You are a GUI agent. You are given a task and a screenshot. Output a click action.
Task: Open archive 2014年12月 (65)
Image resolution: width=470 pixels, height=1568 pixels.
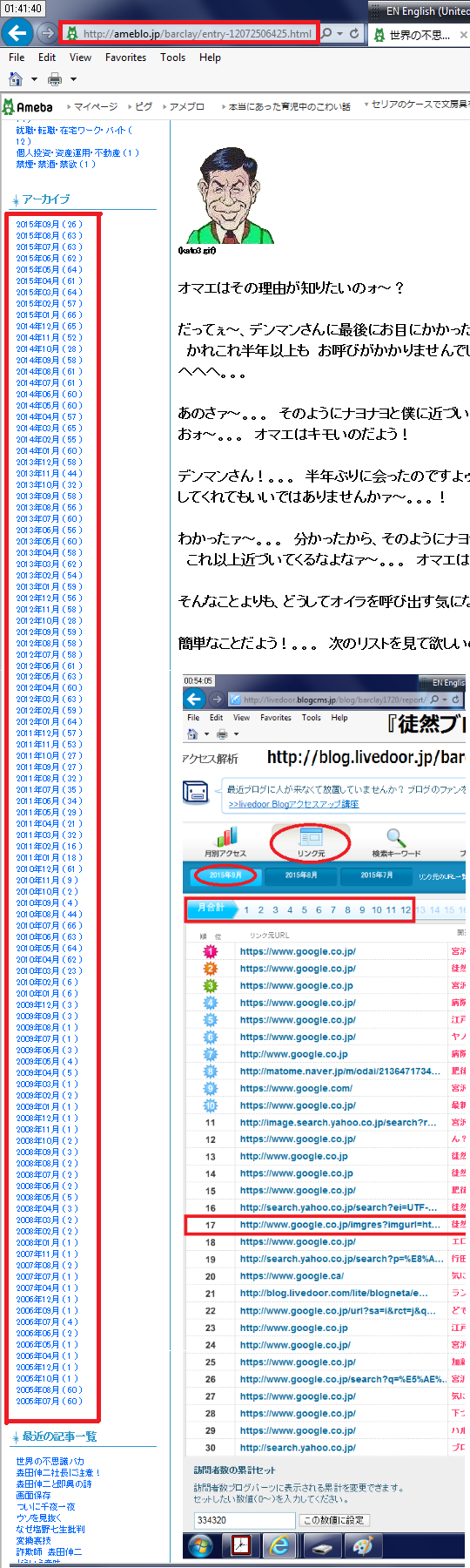click(x=49, y=326)
